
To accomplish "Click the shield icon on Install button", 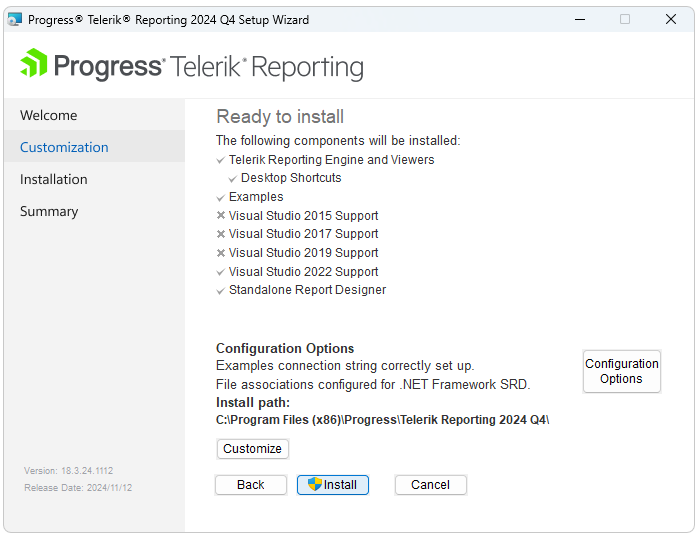I will [315, 484].
